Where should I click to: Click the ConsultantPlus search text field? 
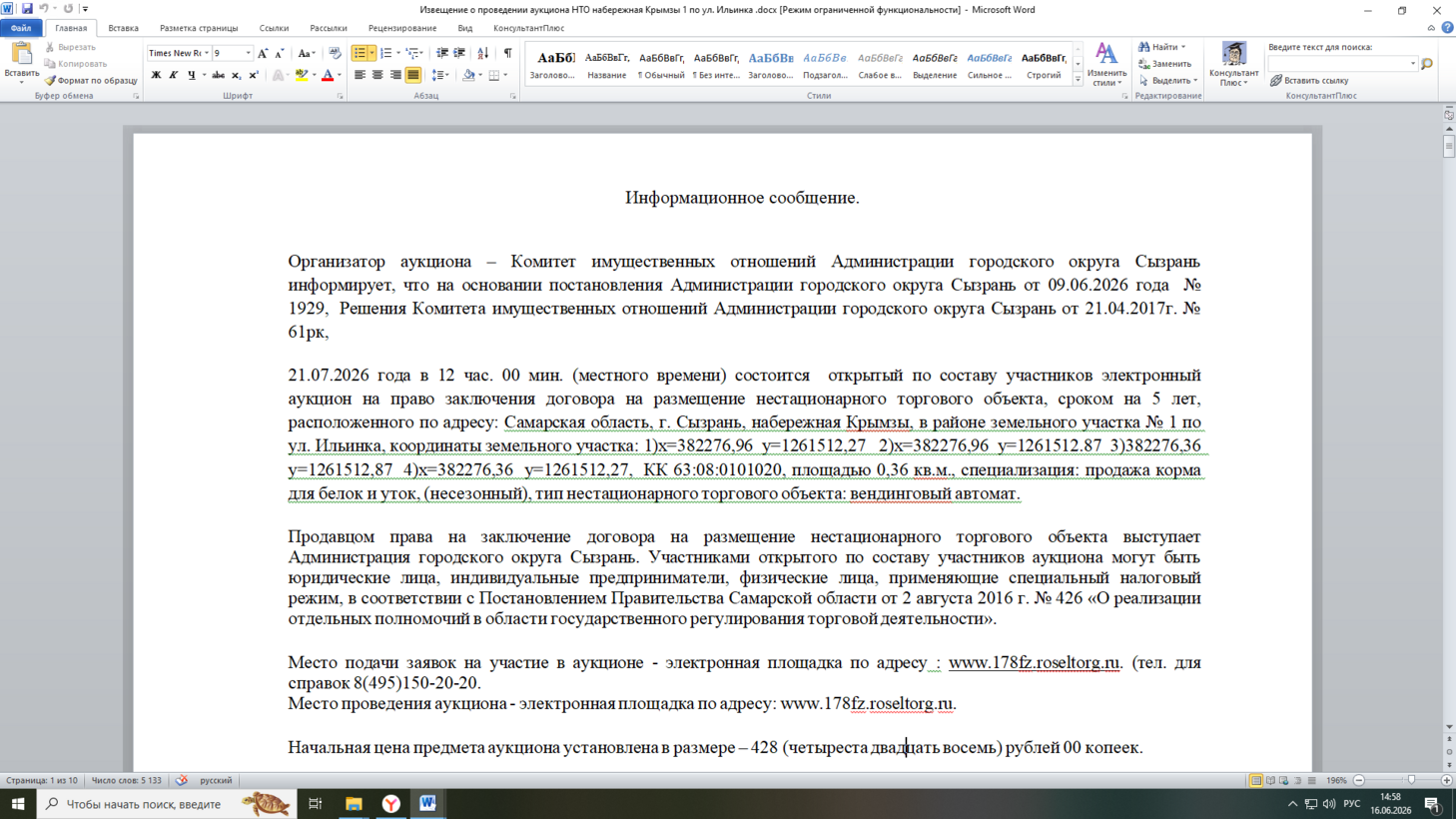tap(1342, 64)
